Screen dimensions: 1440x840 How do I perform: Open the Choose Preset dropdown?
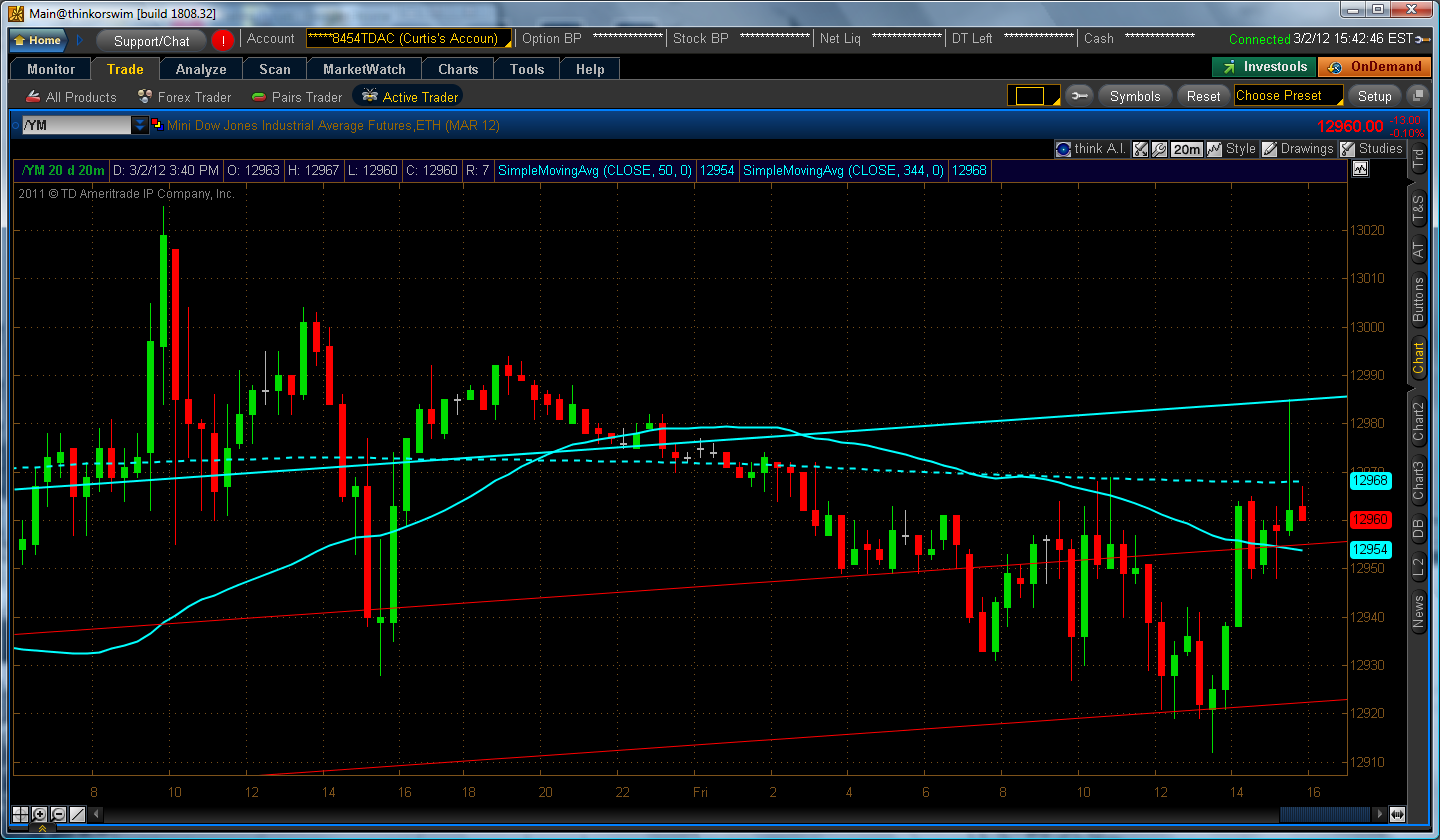point(1288,96)
